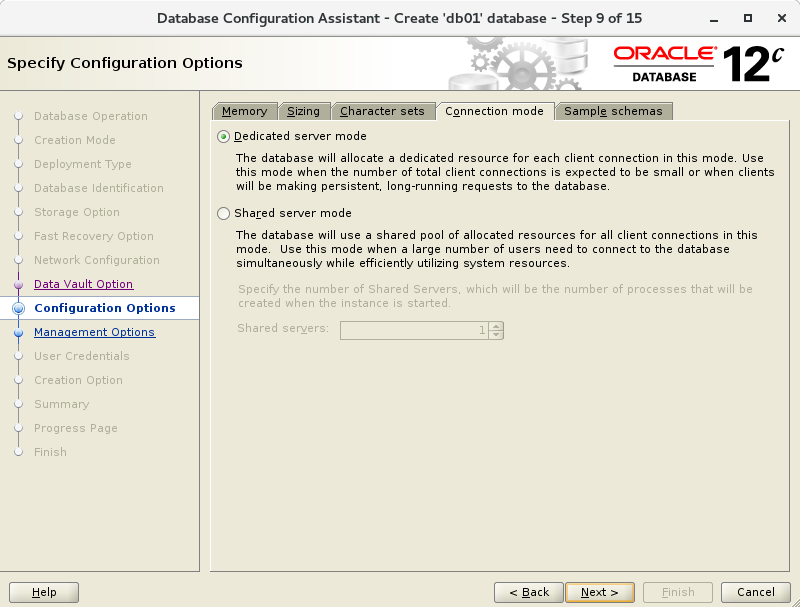Click the Storage Option step label

coord(77,212)
